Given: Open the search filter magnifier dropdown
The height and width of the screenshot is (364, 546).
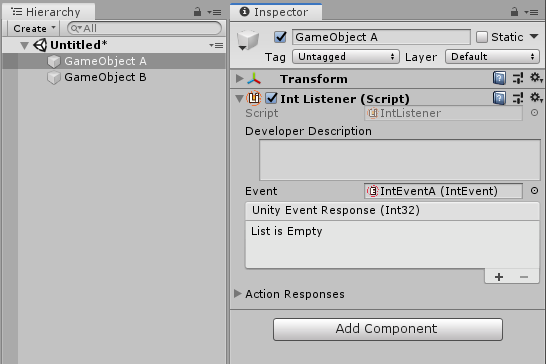Looking at the screenshot, I should (76, 29).
